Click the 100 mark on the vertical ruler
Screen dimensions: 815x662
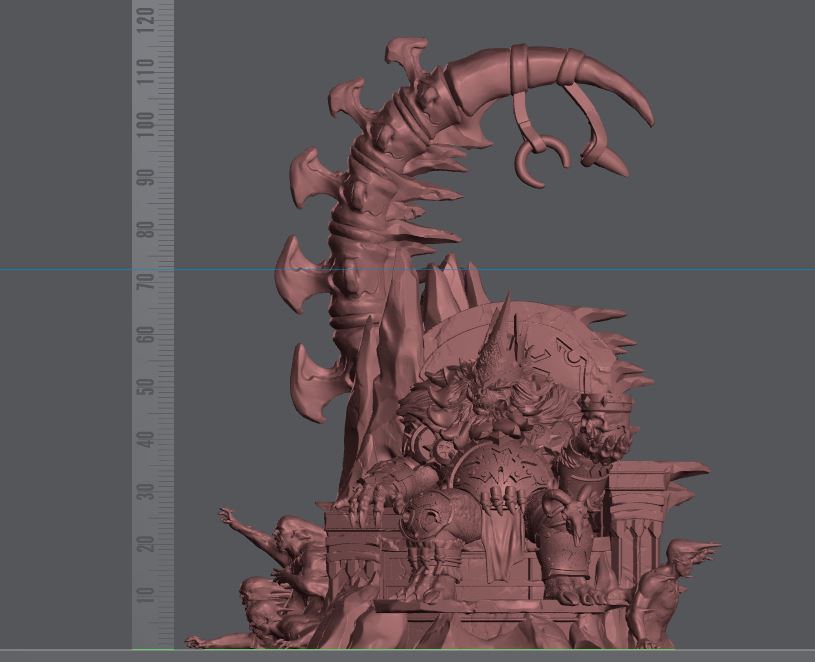pyautogui.click(x=147, y=124)
